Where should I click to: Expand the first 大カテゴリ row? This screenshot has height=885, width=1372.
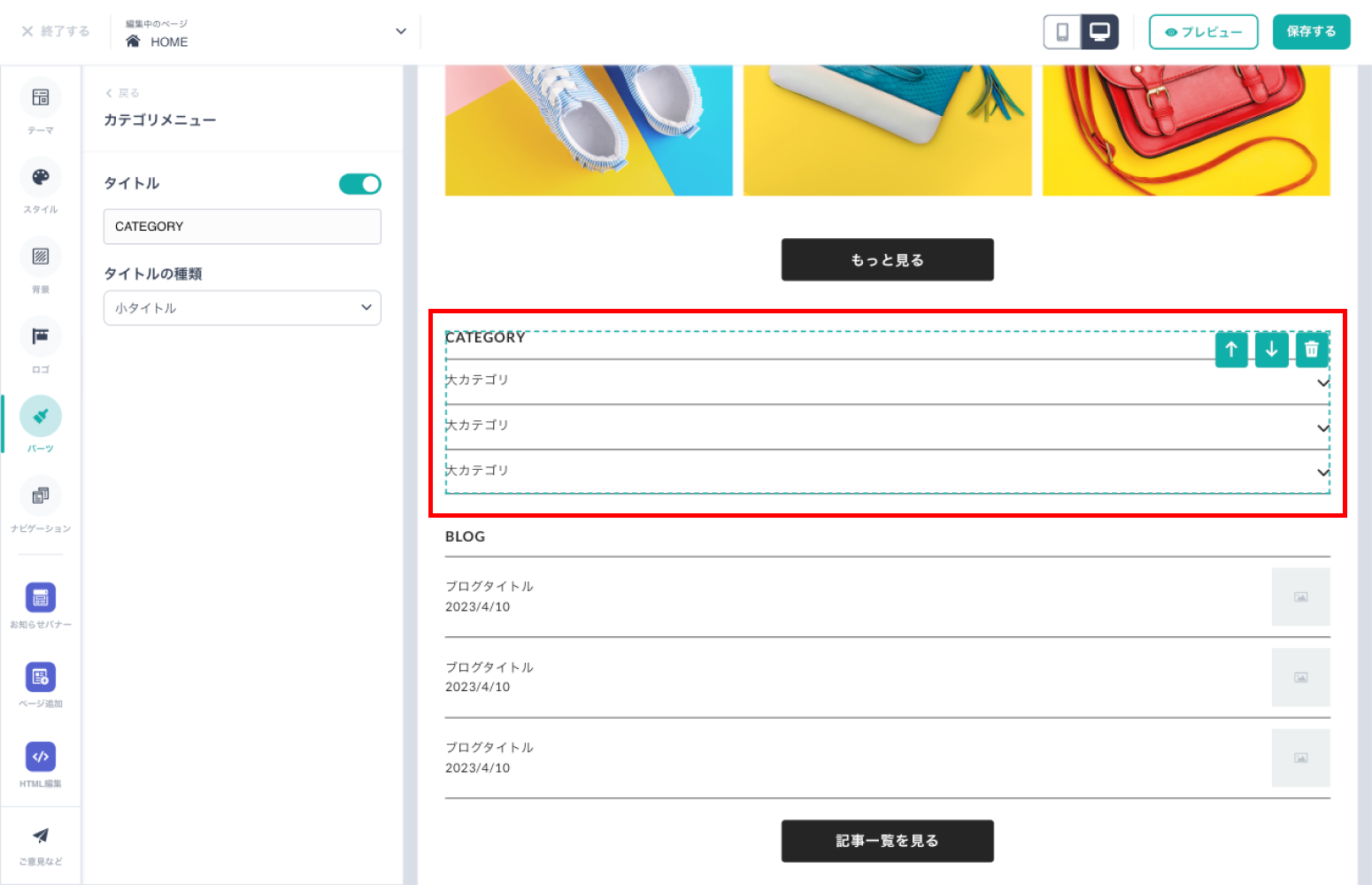pyautogui.click(x=888, y=381)
